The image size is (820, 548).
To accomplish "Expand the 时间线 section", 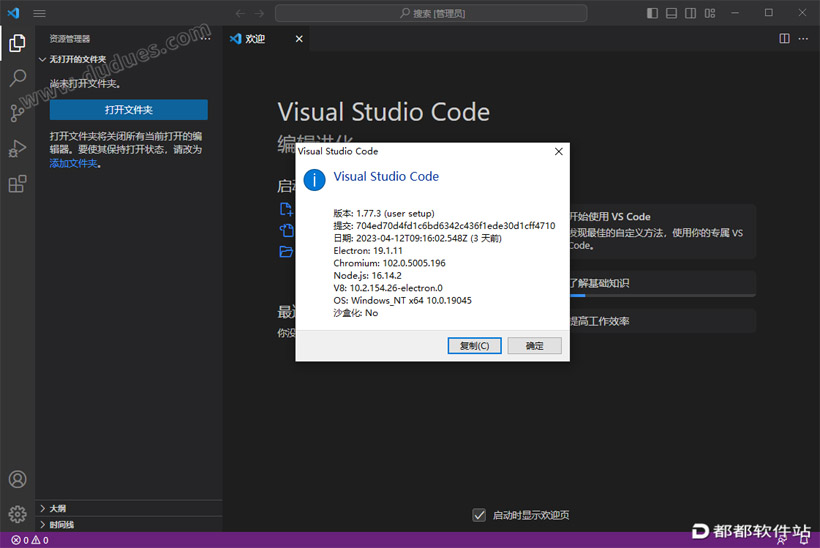I will click(129, 524).
